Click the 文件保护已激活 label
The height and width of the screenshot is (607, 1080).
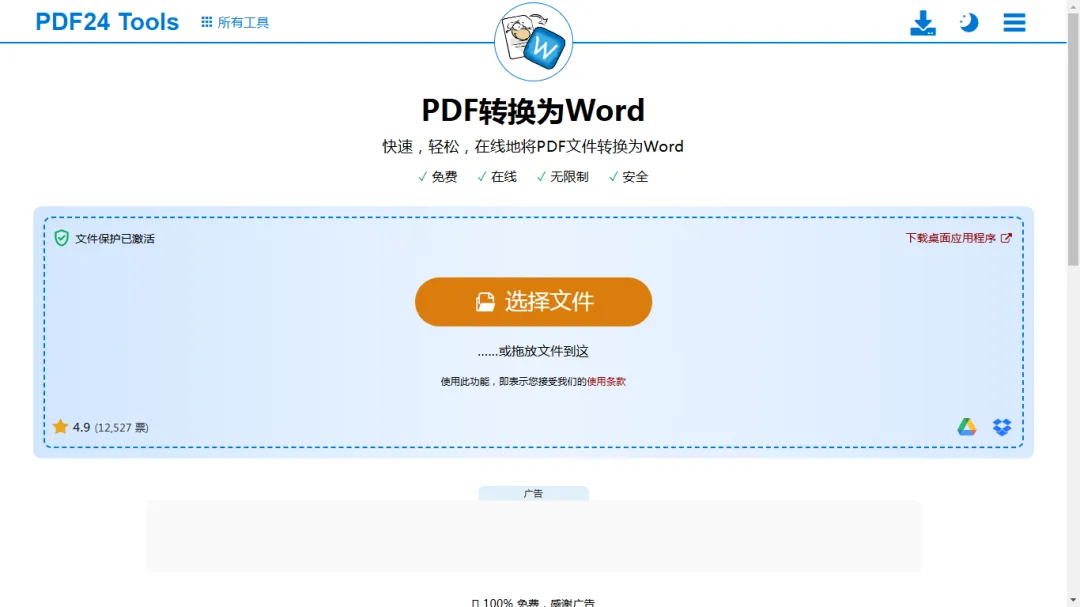coord(115,239)
